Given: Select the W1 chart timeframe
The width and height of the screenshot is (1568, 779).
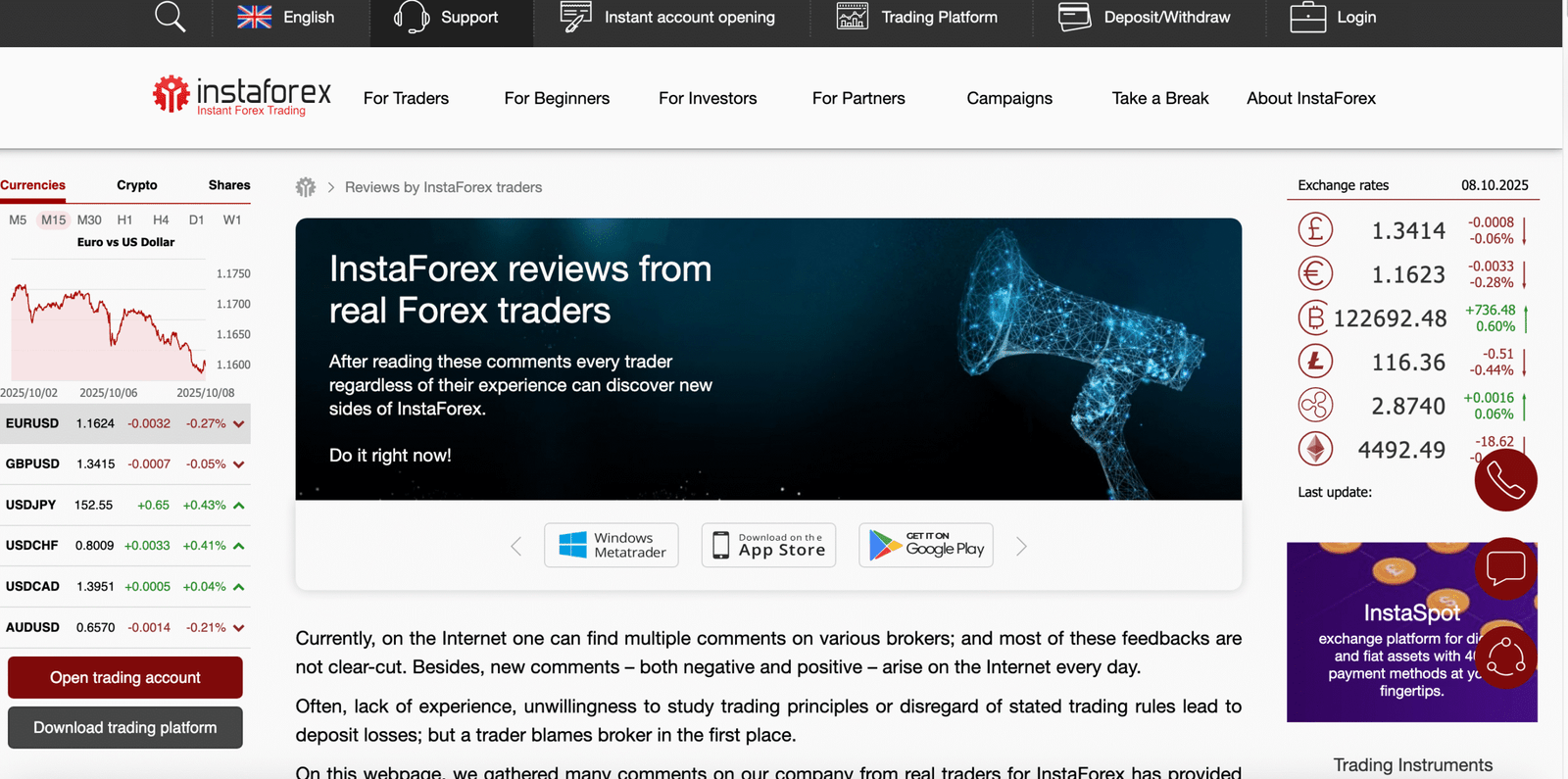Looking at the screenshot, I should pyautogui.click(x=231, y=219).
